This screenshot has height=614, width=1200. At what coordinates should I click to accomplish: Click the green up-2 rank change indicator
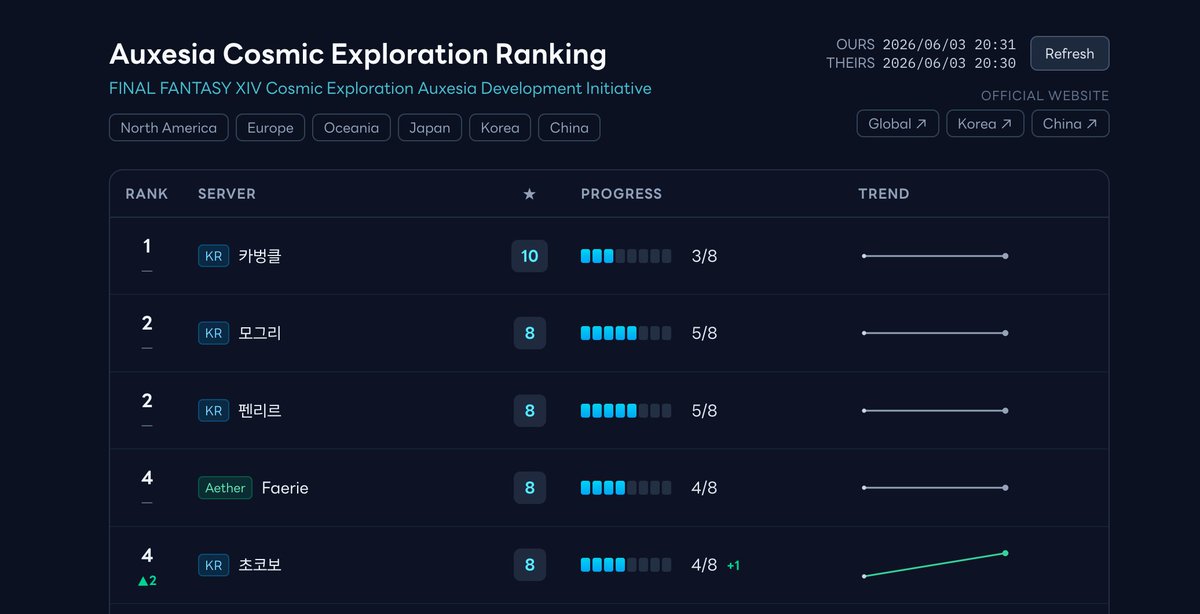point(147,581)
